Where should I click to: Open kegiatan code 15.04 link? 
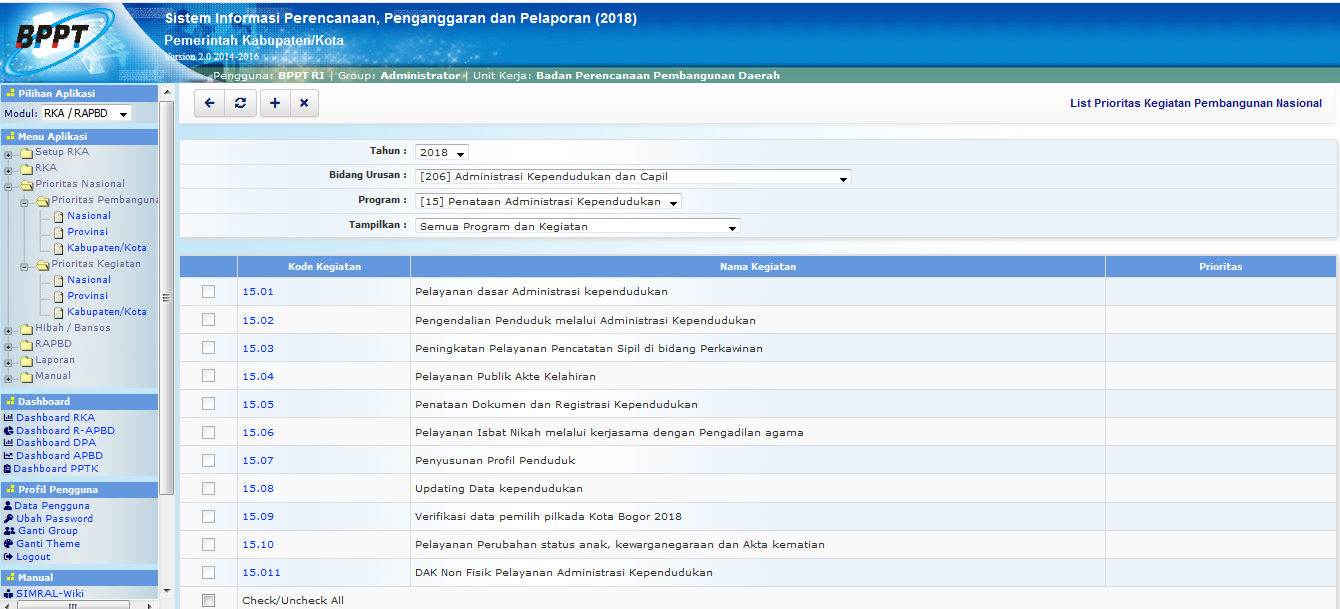tap(258, 377)
